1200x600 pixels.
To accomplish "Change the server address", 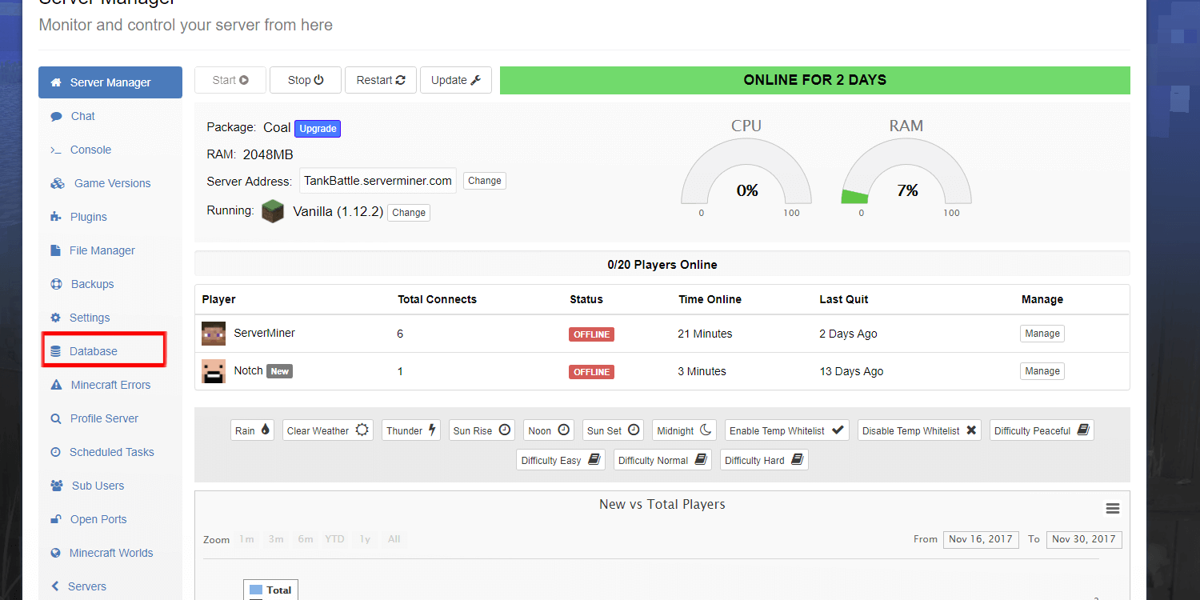I will tap(485, 181).
